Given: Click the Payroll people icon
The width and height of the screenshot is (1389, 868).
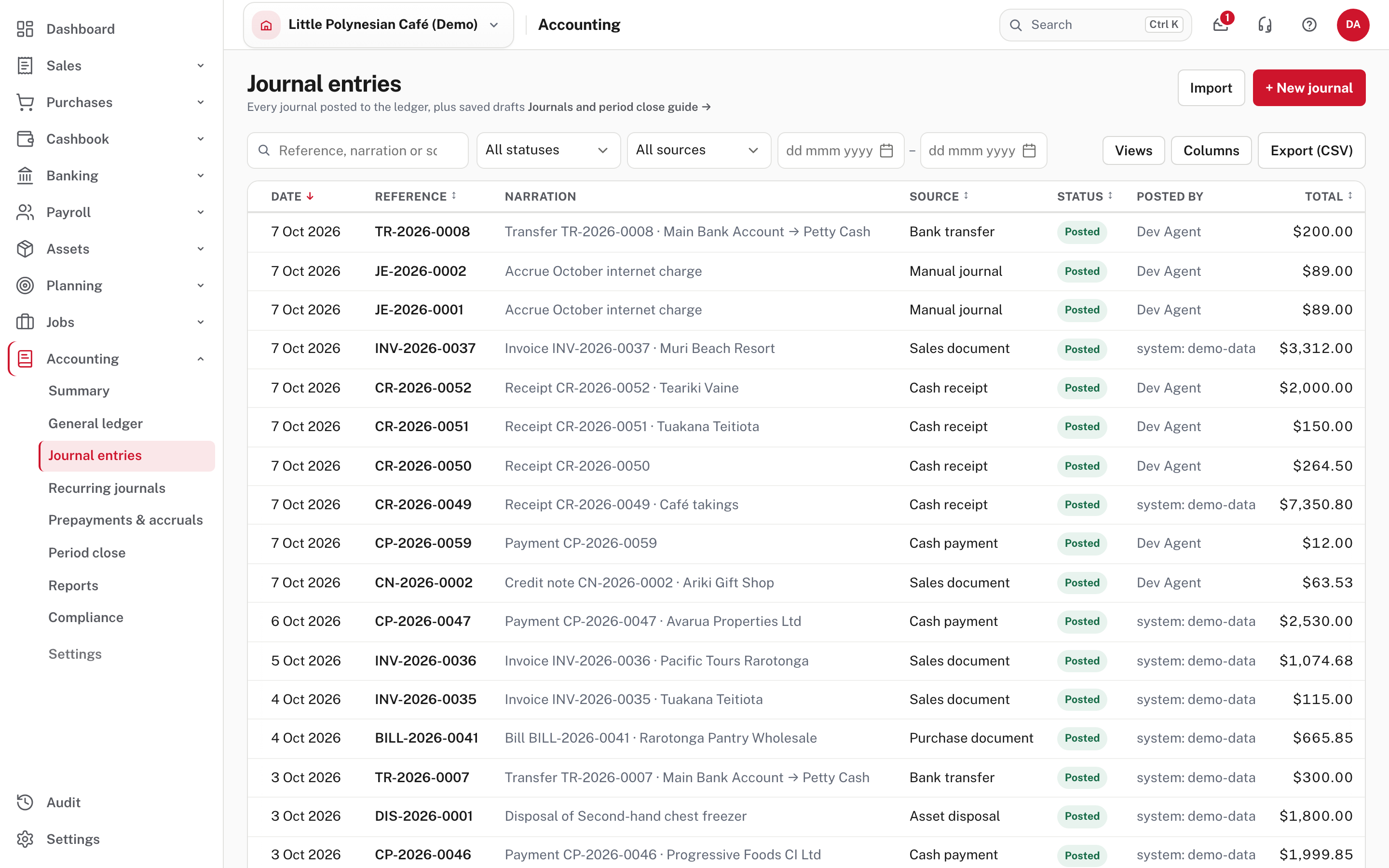Looking at the screenshot, I should click(x=25, y=212).
